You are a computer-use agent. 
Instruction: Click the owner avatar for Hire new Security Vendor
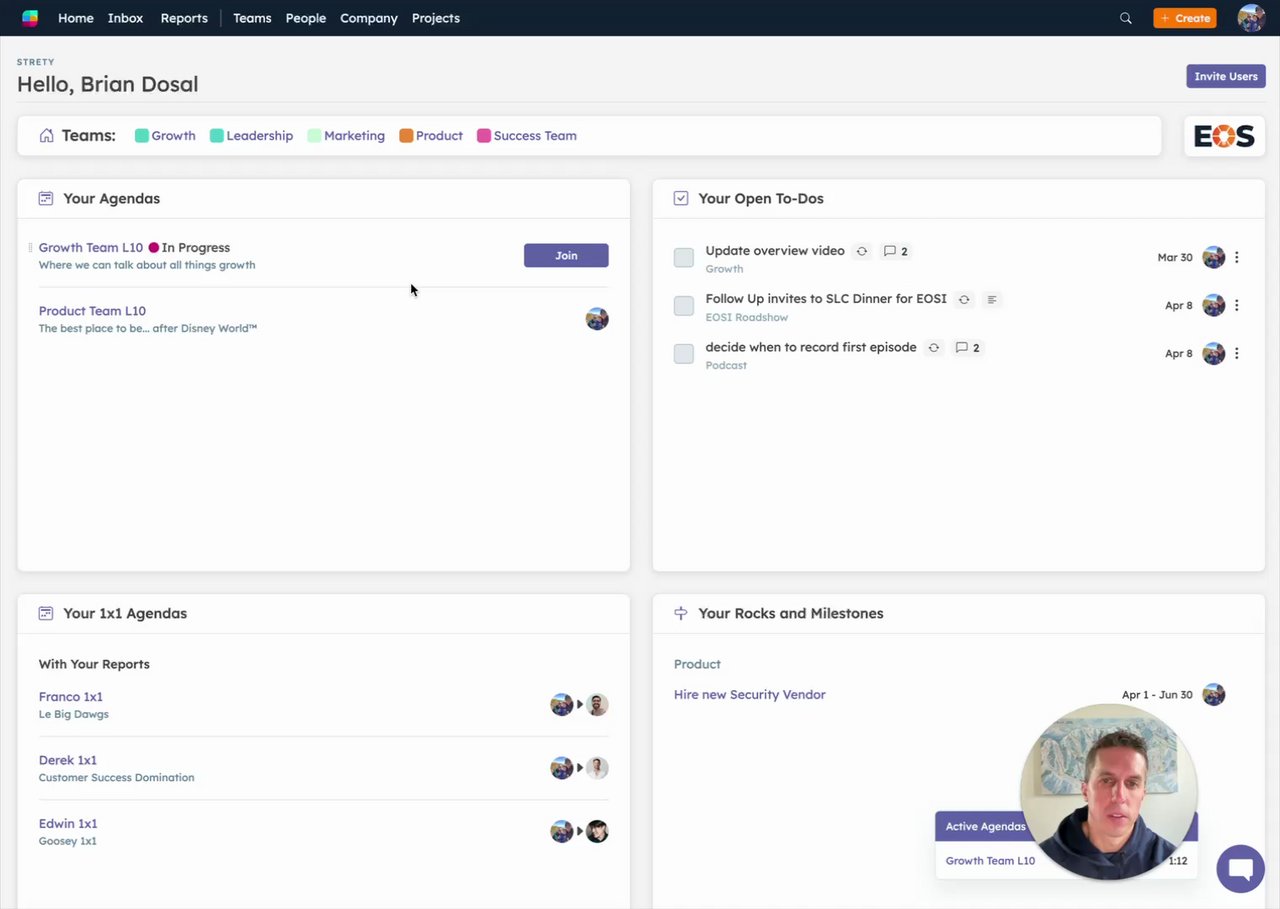pos(1213,694)
